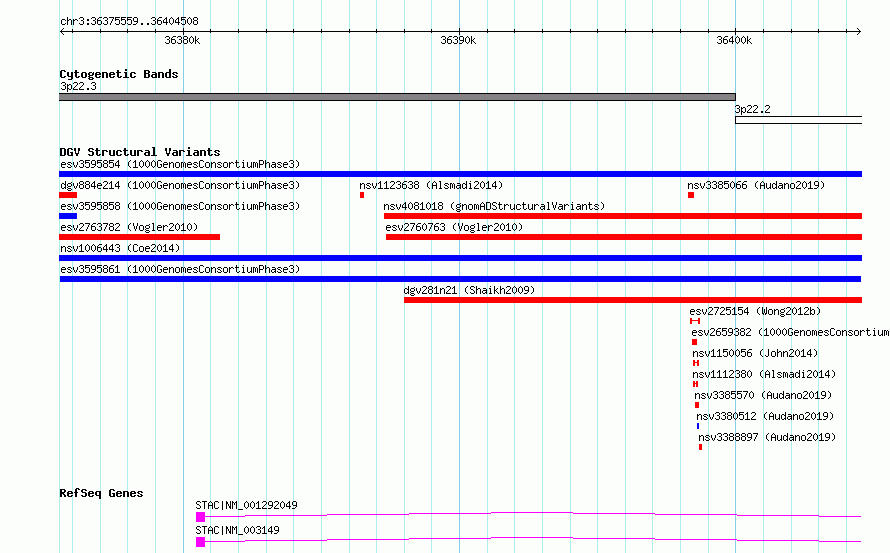Click the STAC|NM_003149 gene label
890x553 pixels.
tap(237, 530)
